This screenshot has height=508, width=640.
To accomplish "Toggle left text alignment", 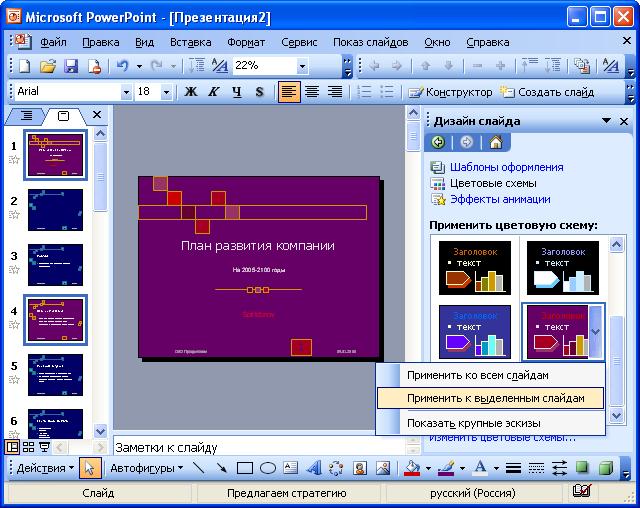I will point(289,92).
